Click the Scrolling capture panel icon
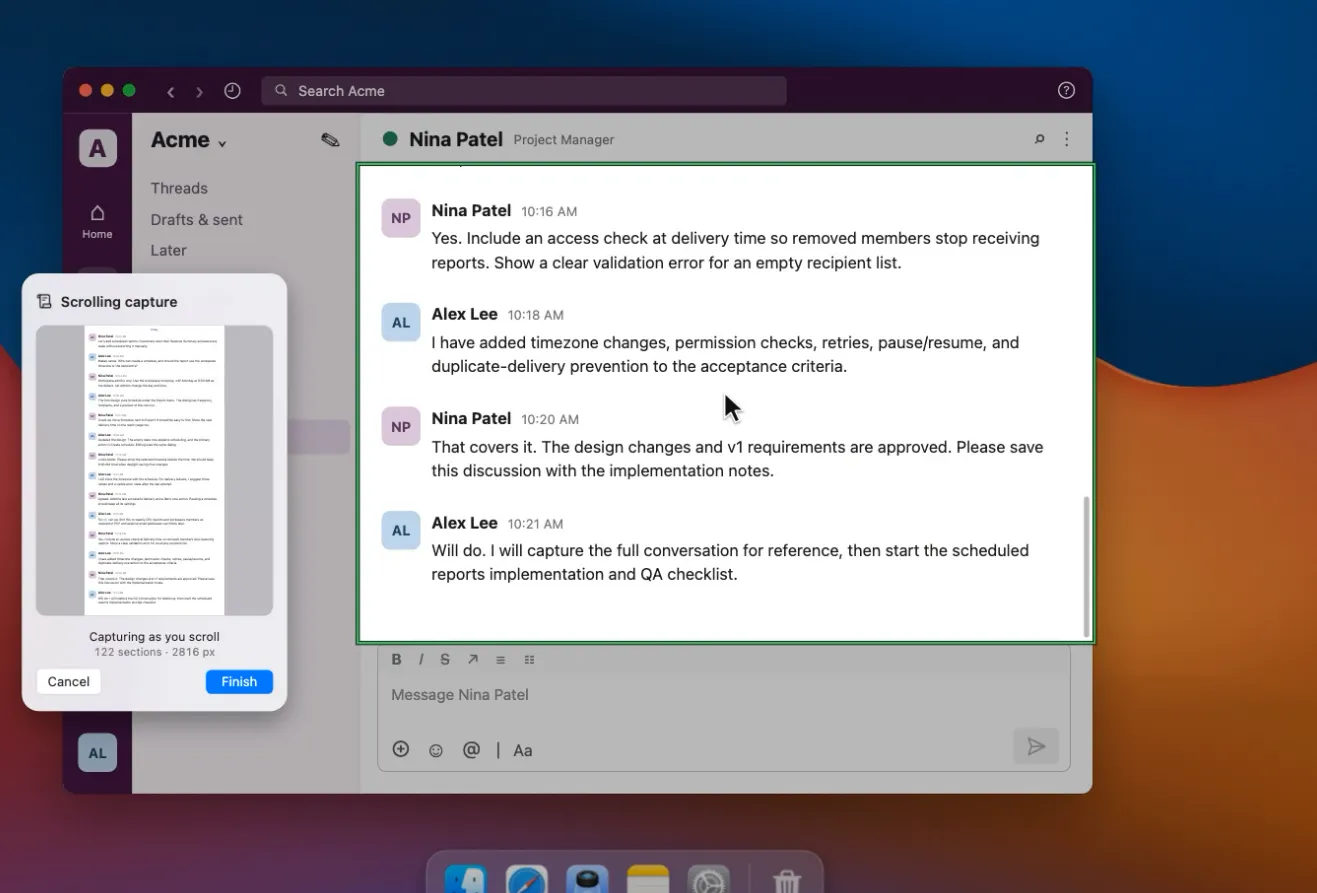This screenshot has height=893, width=1317. [44, 301]
